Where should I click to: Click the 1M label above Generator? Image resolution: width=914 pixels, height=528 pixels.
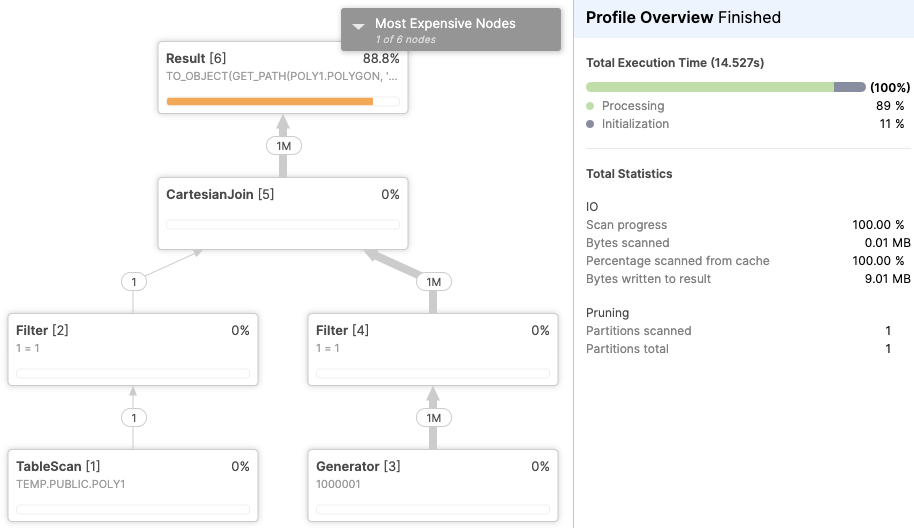click(x=433, y=418)
